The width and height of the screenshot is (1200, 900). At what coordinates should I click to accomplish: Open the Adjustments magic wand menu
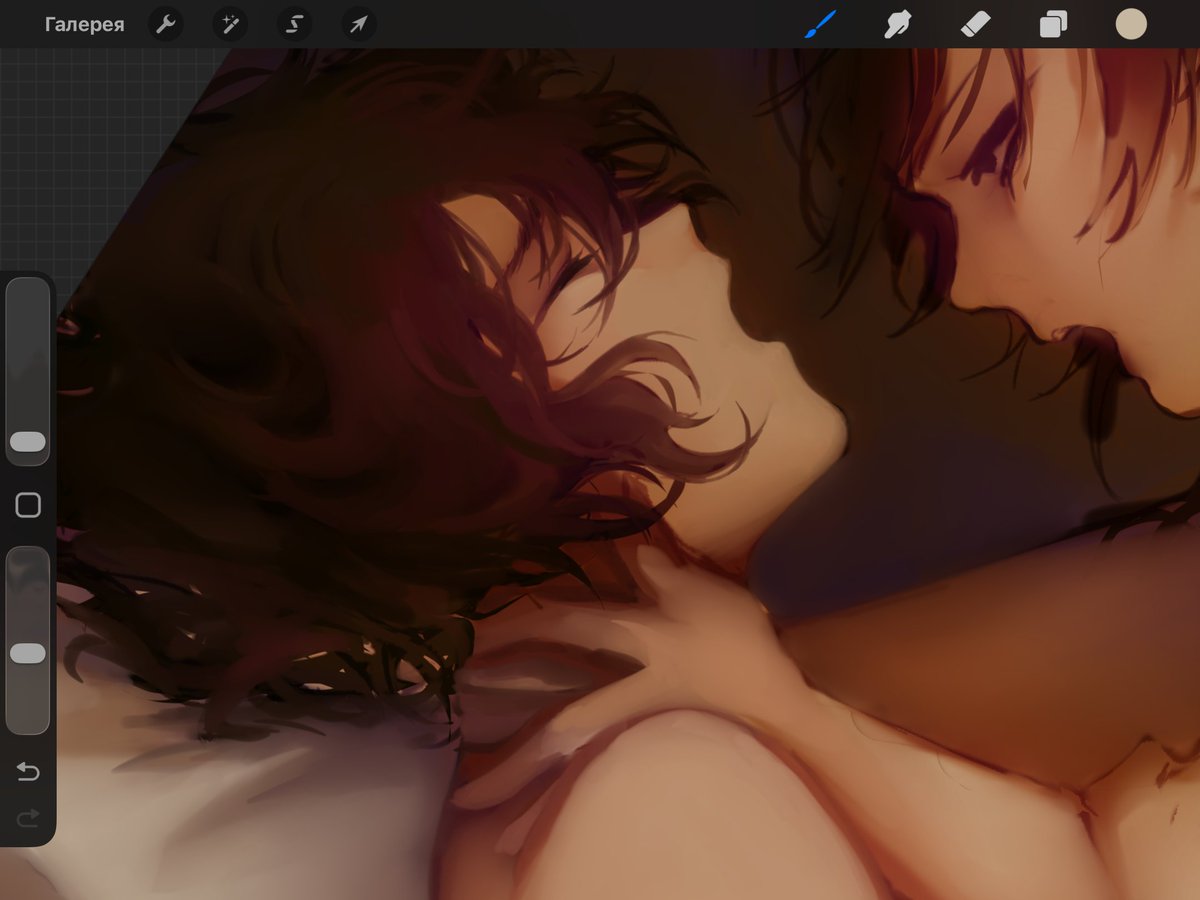coord(230,24)
